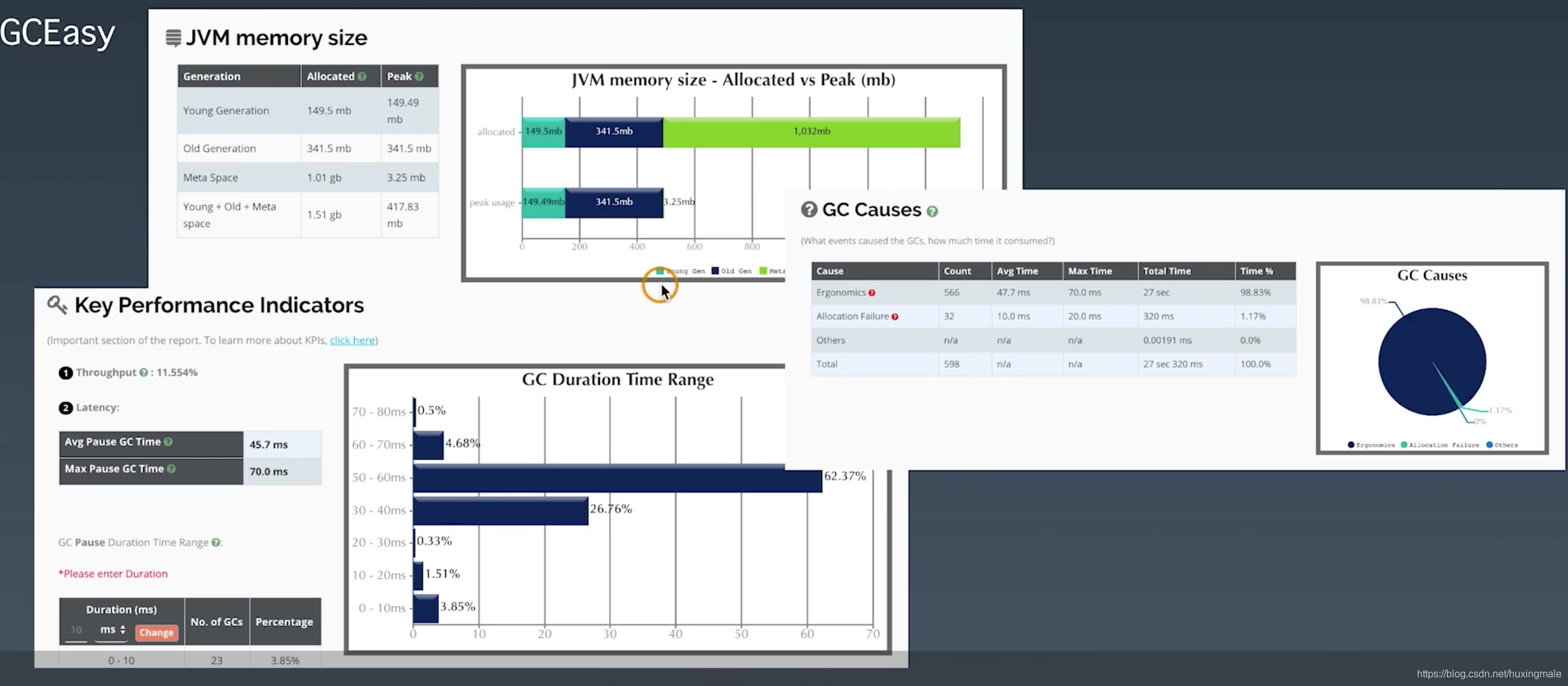Click the 'Meta Space' row label

point(211,178)
